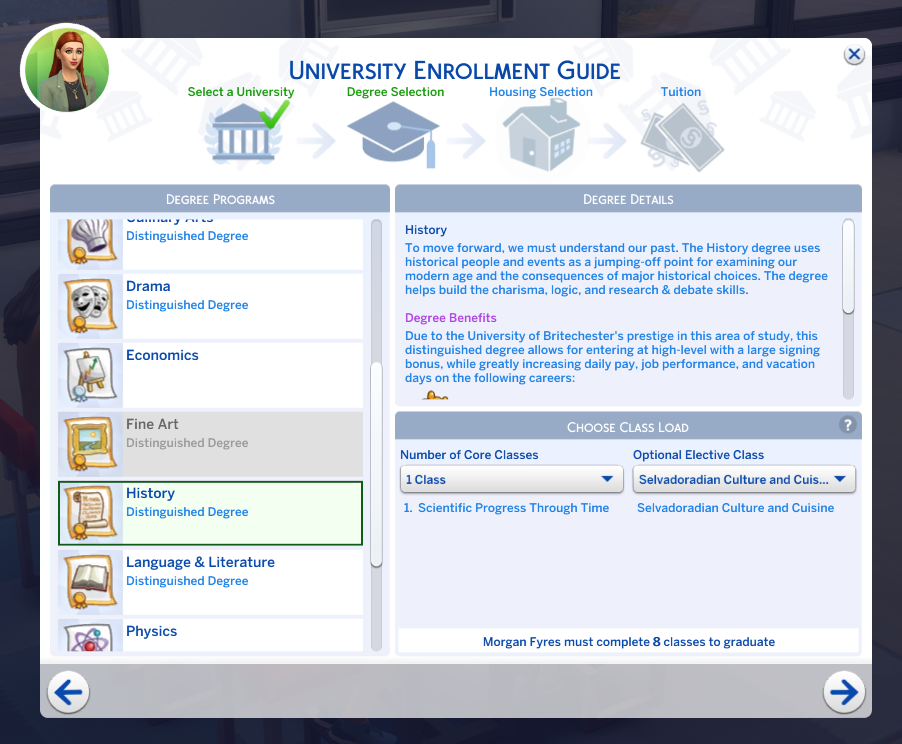Image resolution: width=902 pixels, height=744 pixels.
Task: Click the degree details scrollbar
Action: [848, 266]
